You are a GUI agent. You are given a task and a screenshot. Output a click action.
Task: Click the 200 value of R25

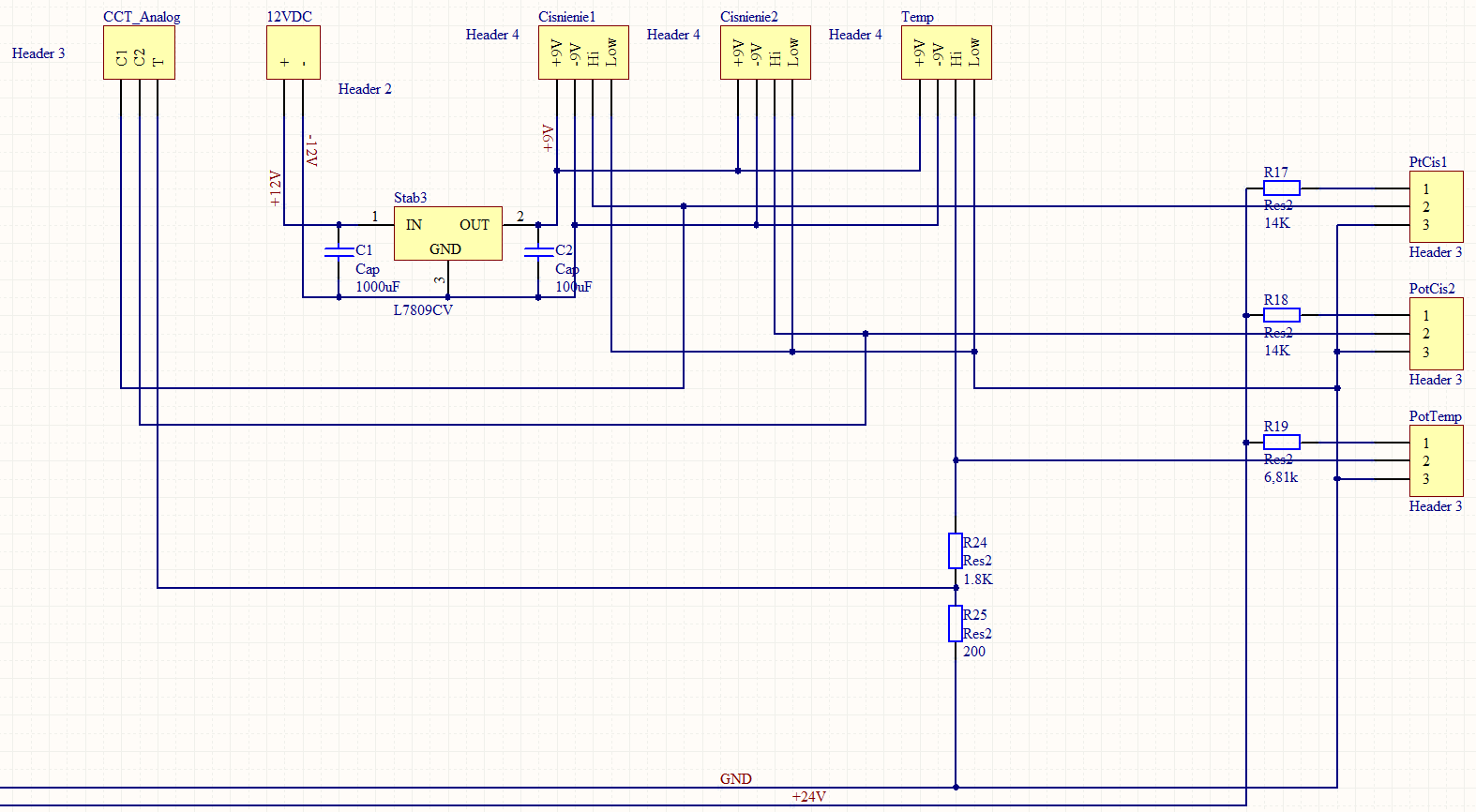974,652
